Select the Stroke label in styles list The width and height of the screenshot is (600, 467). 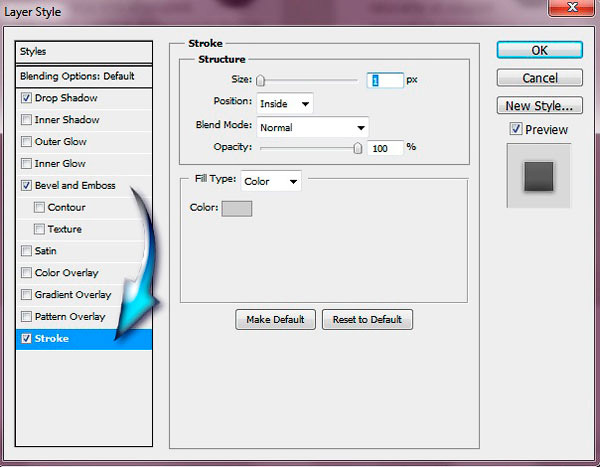52,338
